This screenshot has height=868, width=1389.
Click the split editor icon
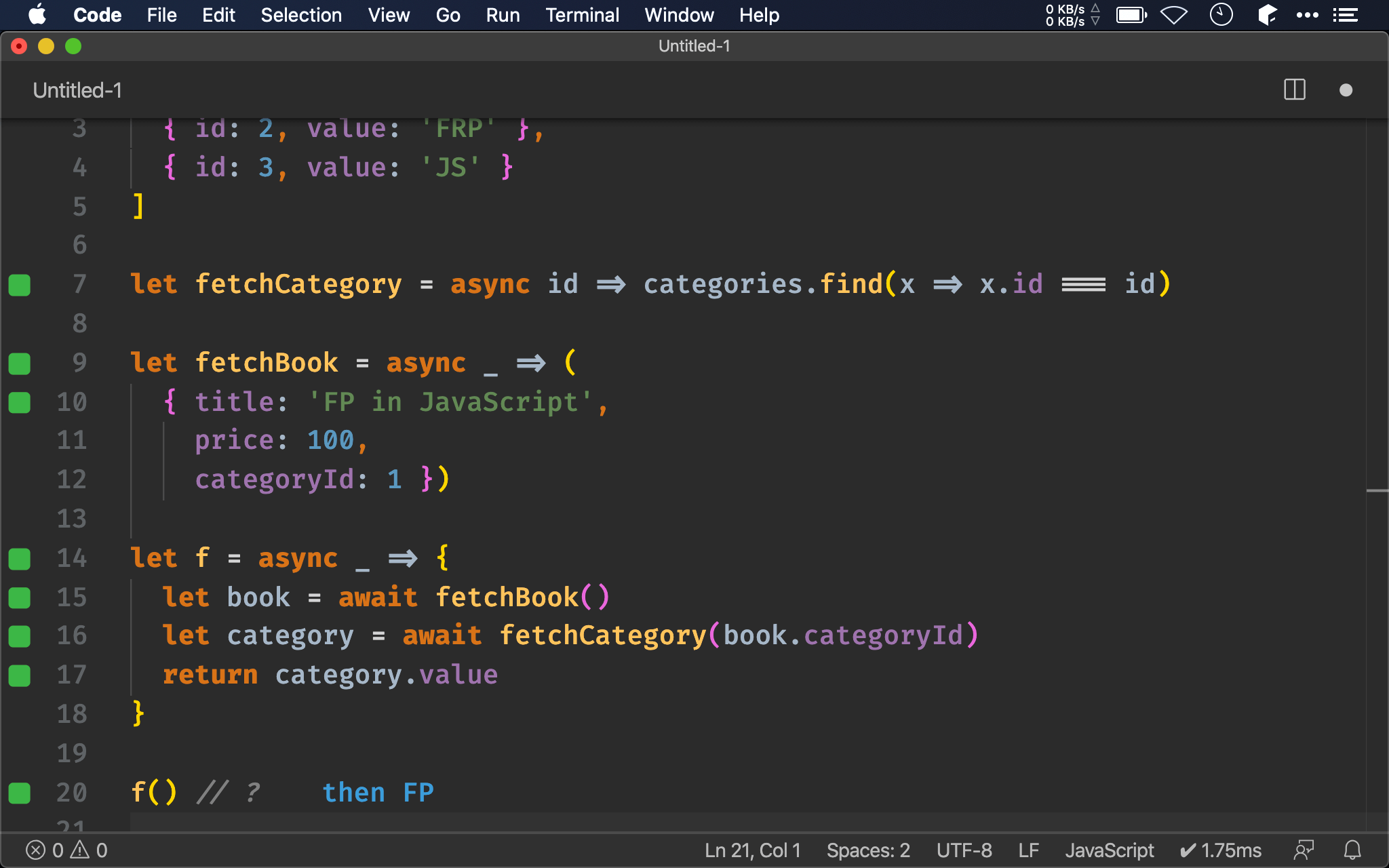(x=1294, y=90)
